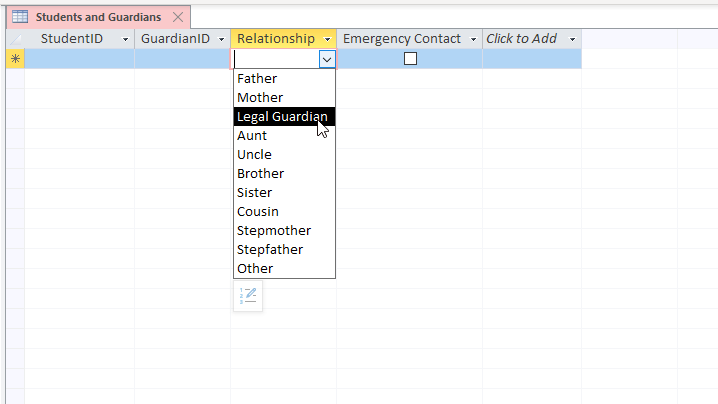The height and width of the screenshot is (404, 718).
Task: Click the new record asterisk row selector
Action: (x=15, y=59)
